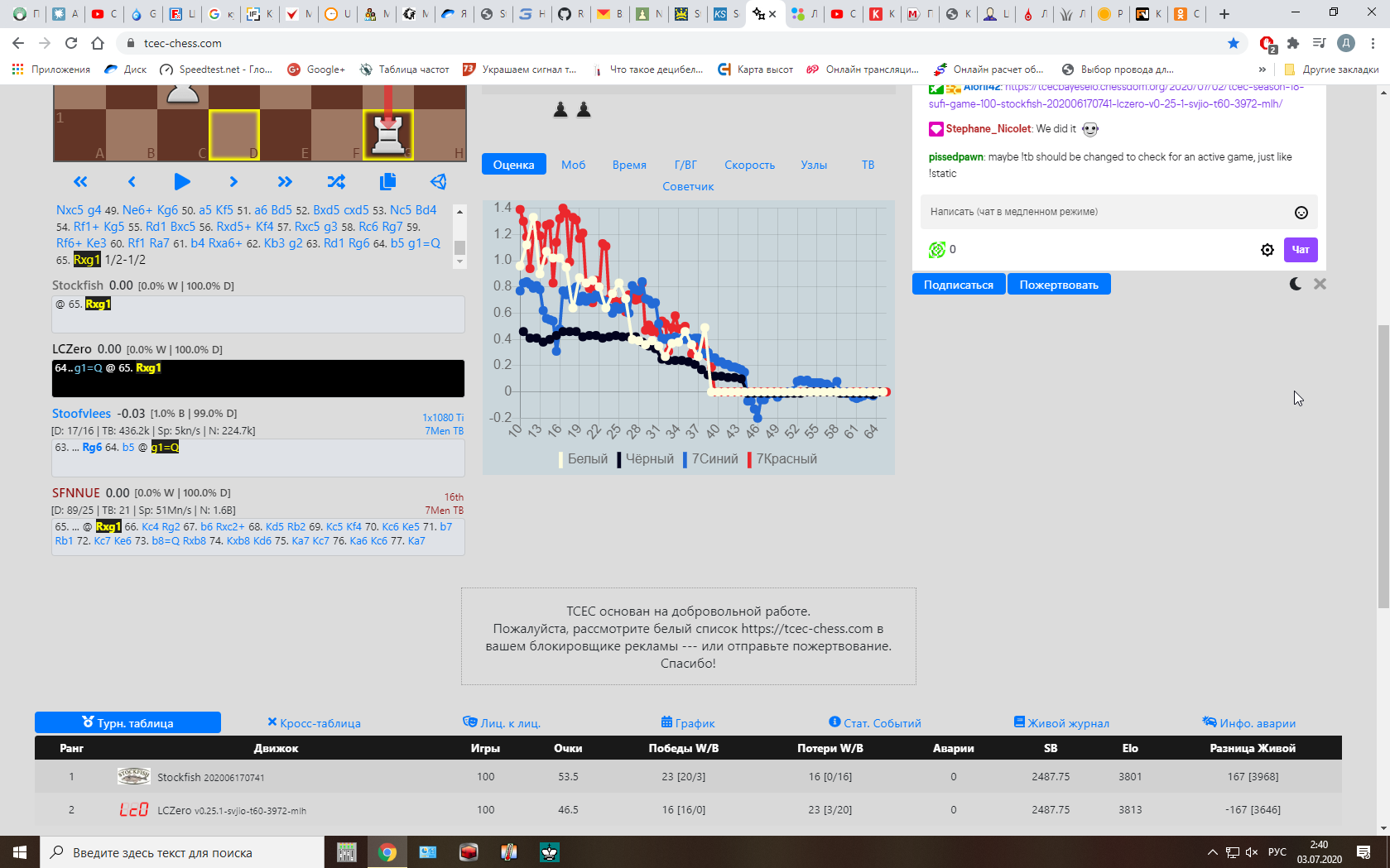Viewport: 1390px width, 868px height.
Task: Open Chrome menu three dots
Action: pyautogui.click(x=1373, y=43)
